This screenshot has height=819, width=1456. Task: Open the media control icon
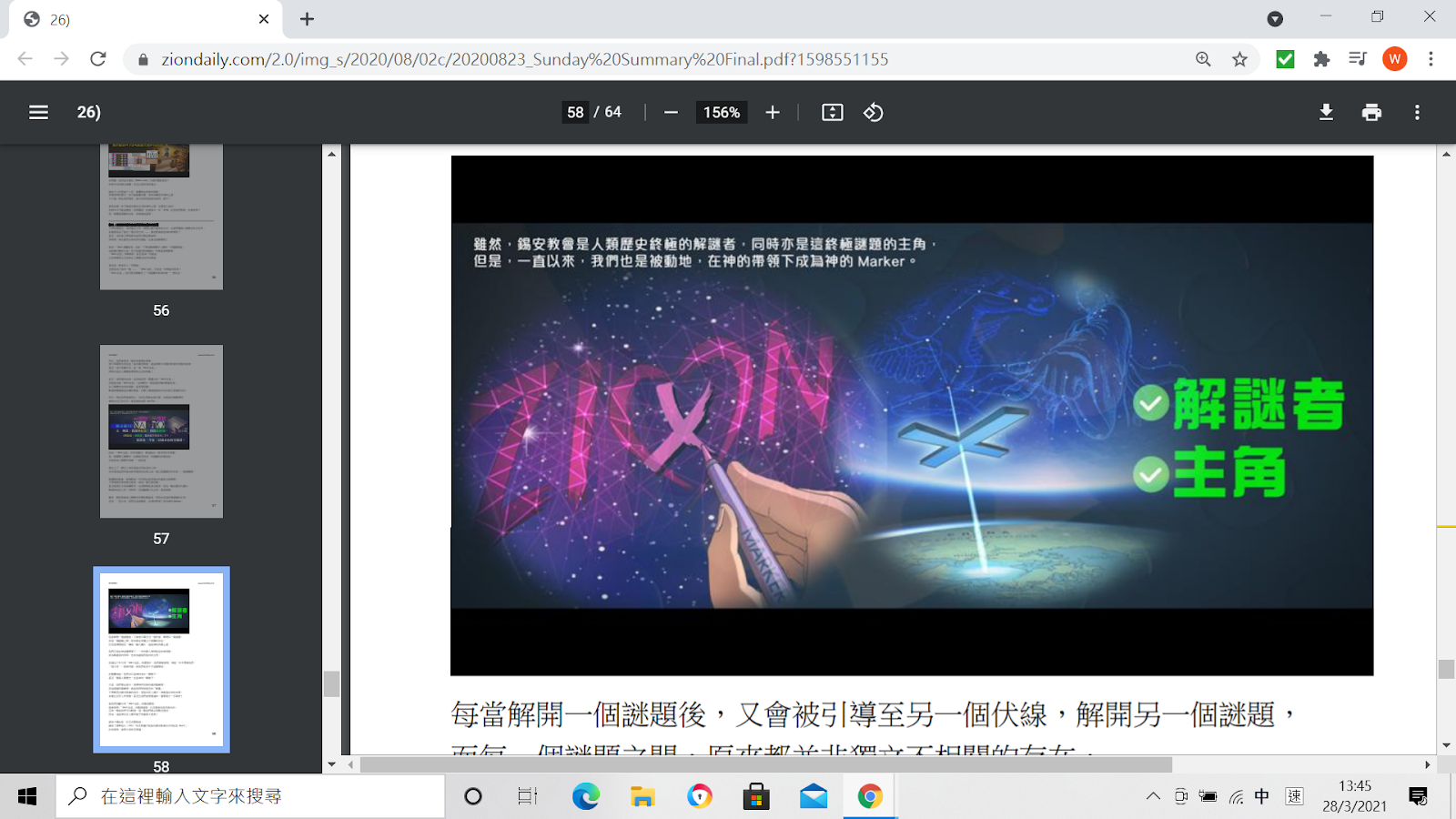pos(1358,59)
